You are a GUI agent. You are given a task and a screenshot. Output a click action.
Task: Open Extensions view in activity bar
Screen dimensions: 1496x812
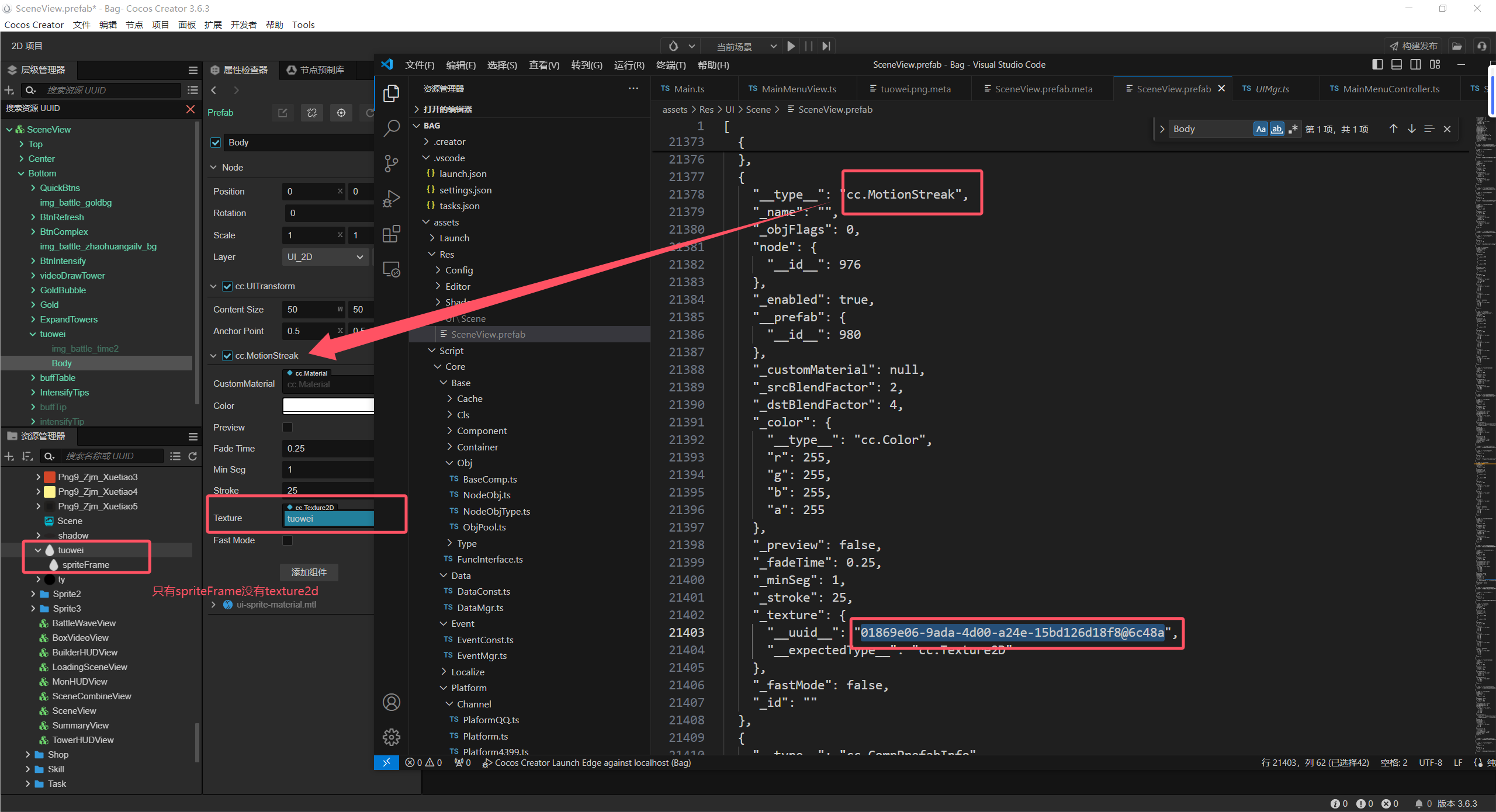[391, 234]
